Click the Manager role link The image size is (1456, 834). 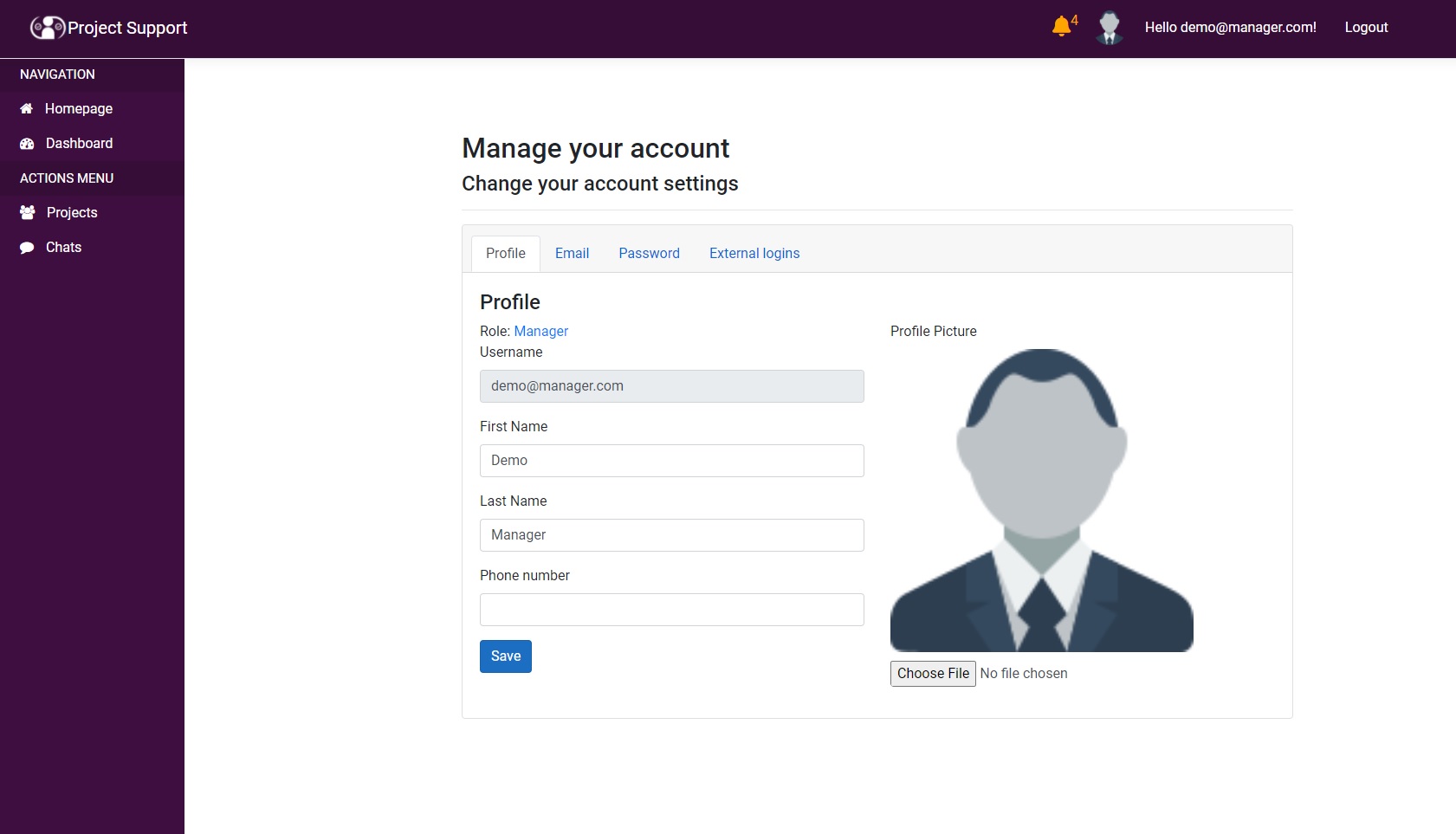[541, 331]
